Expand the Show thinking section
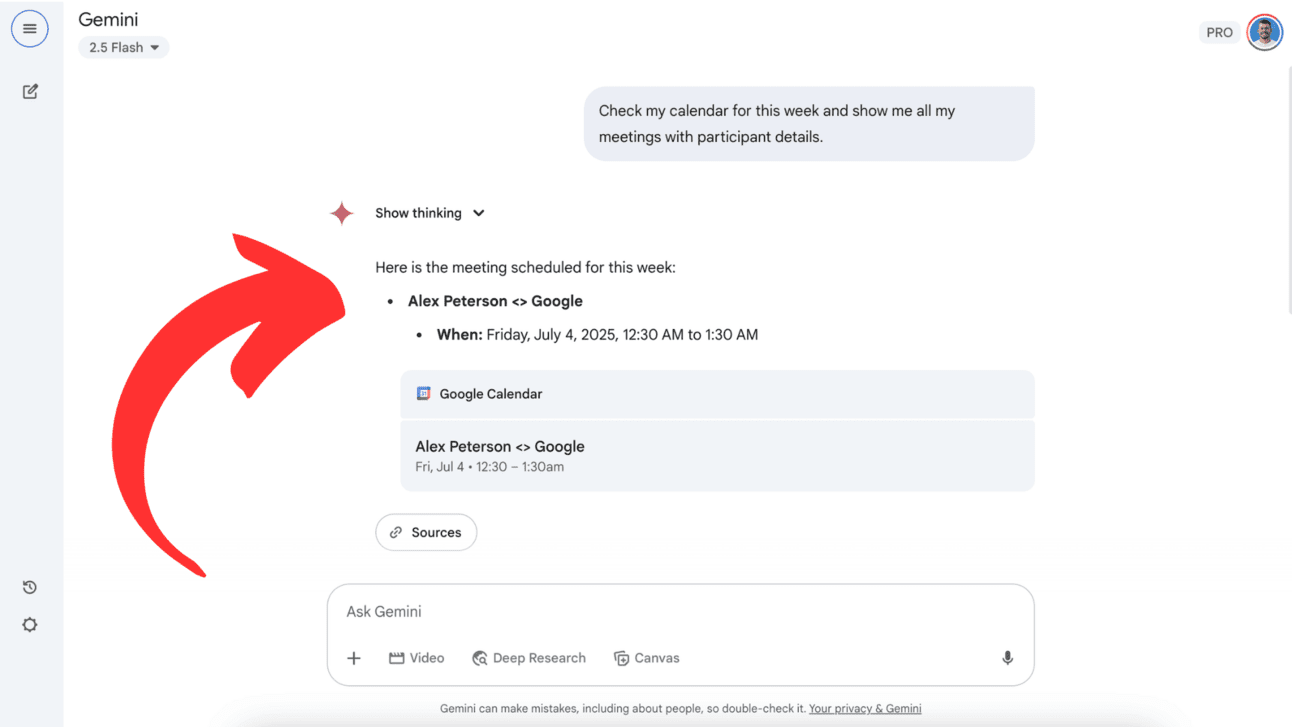 click(430, 213)
